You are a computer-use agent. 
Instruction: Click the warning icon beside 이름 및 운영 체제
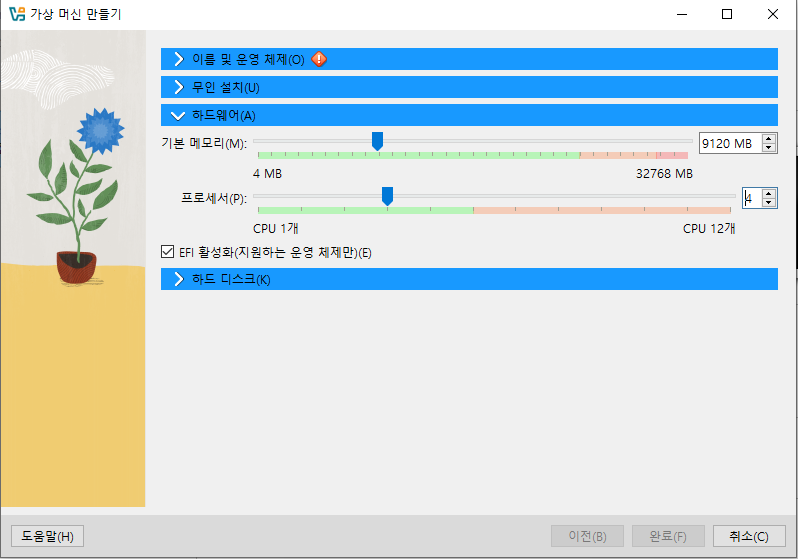point(319,59)
